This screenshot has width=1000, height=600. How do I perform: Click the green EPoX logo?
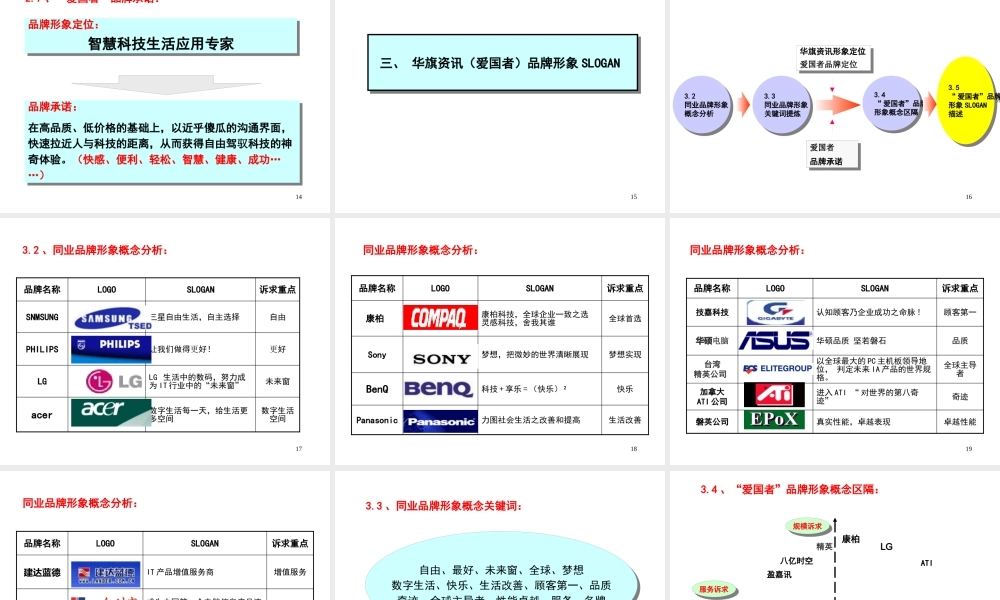click(774, 420)
